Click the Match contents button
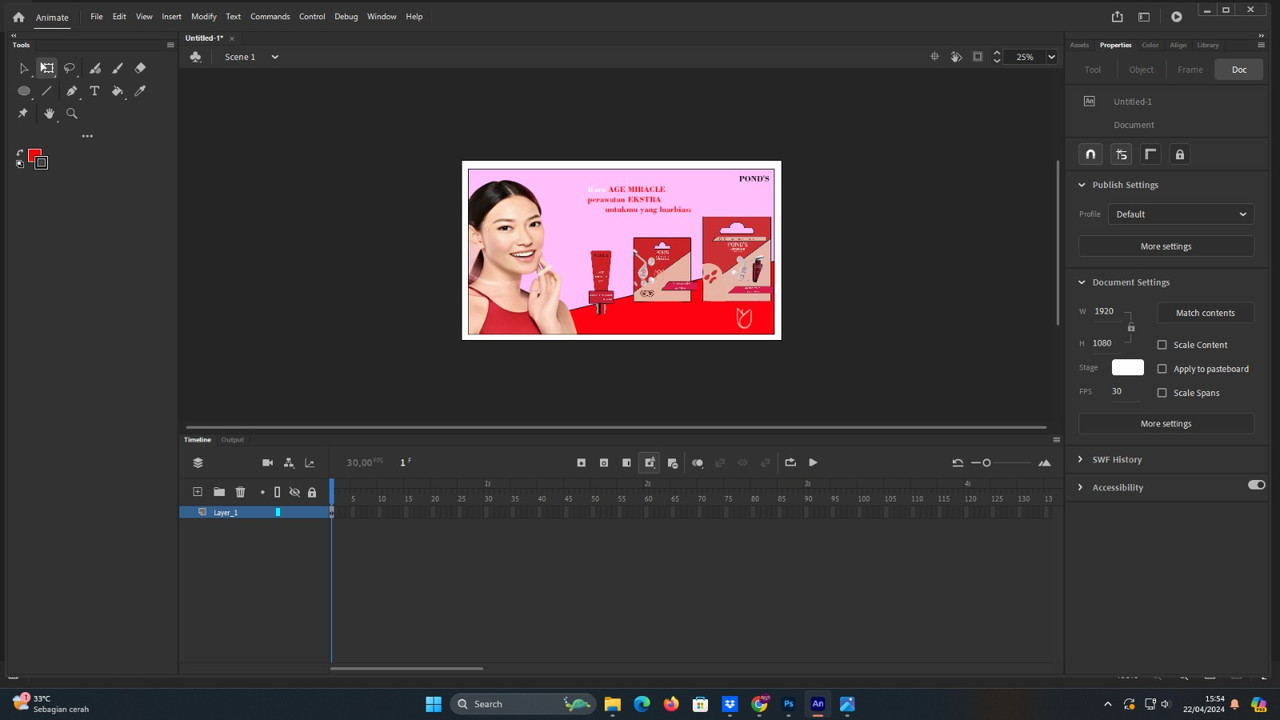The height and width of the screenshot is (720, 1280). (x=1205, y=313)
